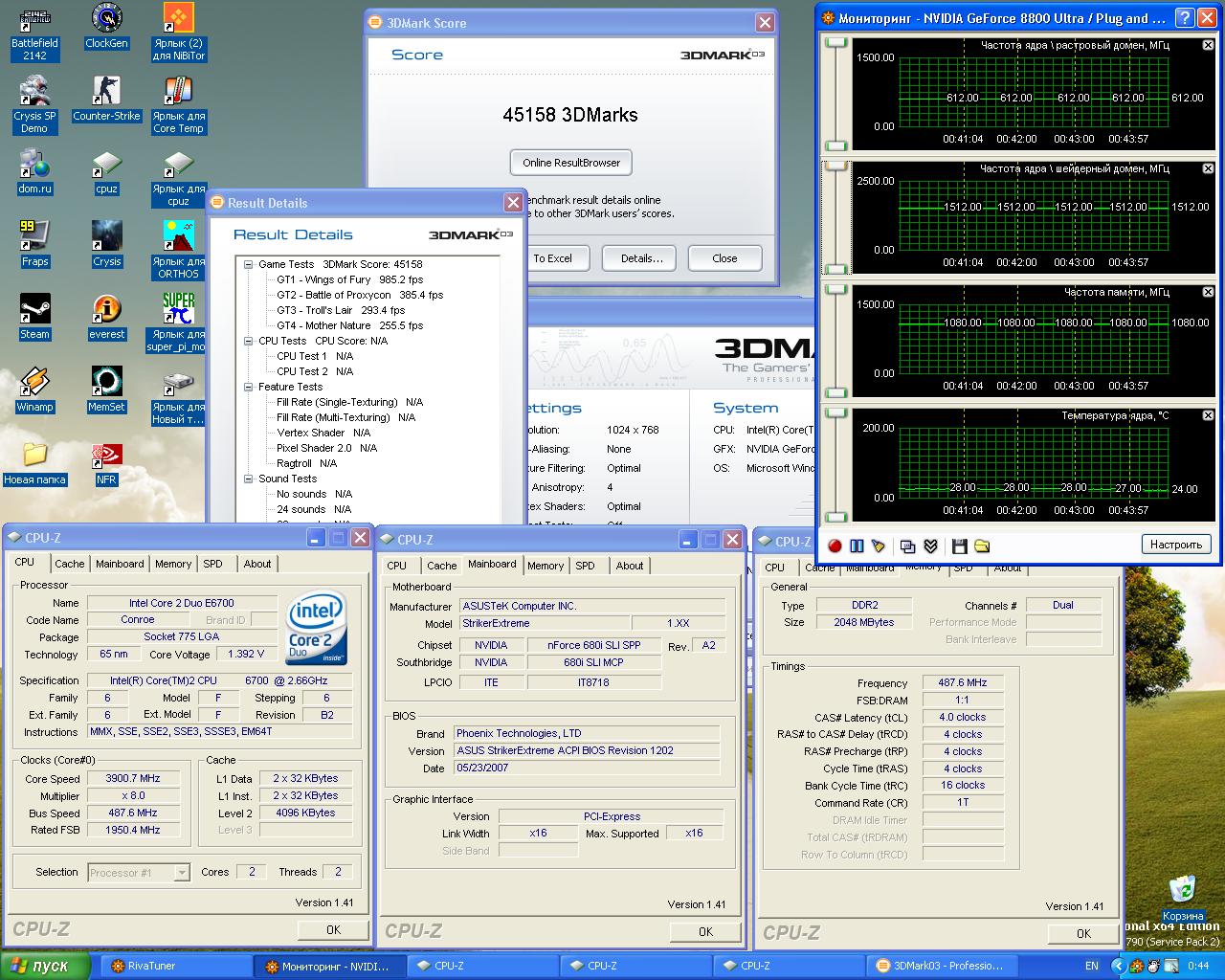Open the пуск Start menu

click(45, 966)
